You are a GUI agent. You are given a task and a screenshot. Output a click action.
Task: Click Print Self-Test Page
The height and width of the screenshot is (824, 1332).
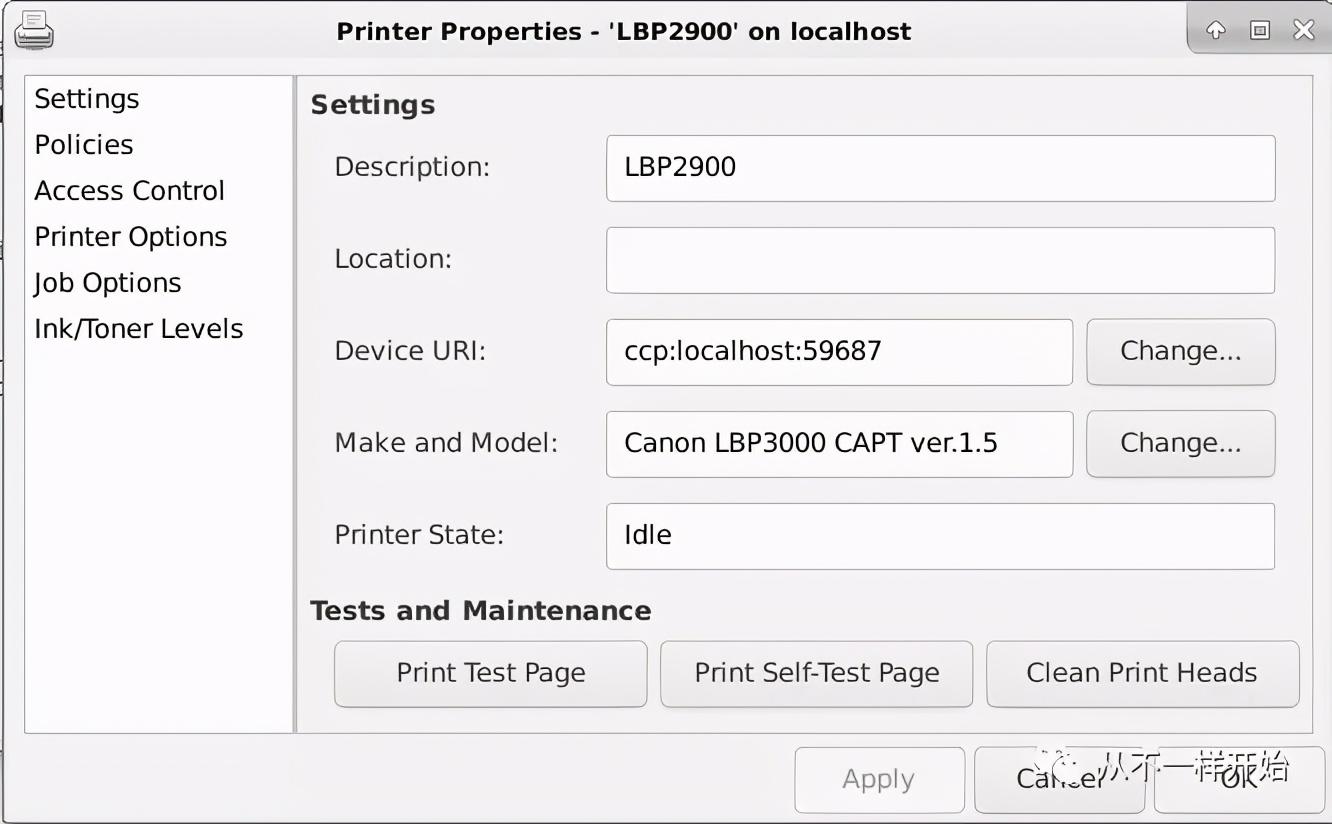click(x=817, y=674)
